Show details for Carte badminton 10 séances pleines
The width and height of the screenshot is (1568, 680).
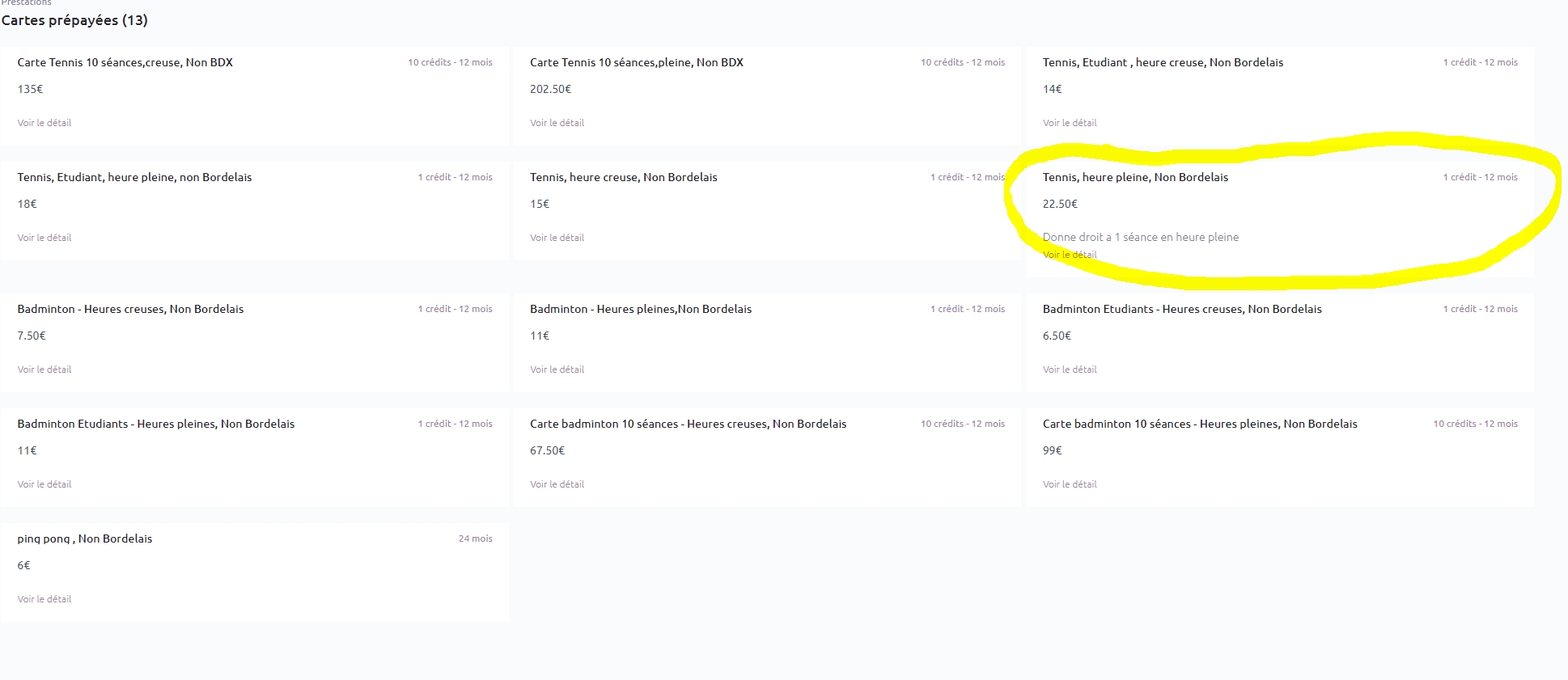tap(1070, 484)
